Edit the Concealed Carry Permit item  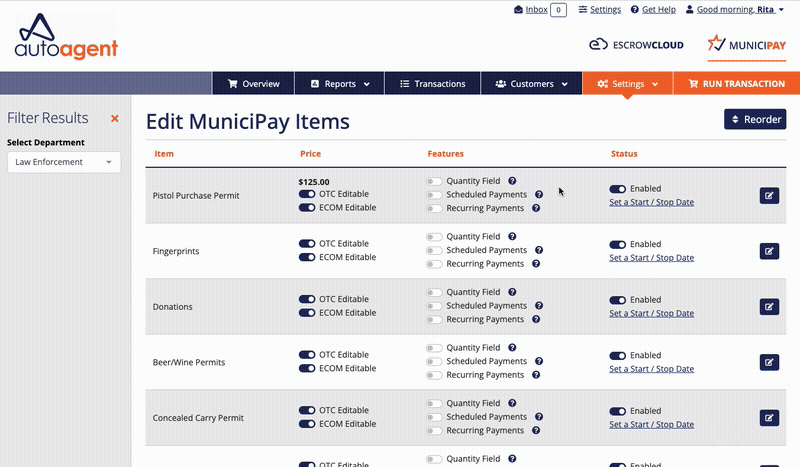pos(769,418)
